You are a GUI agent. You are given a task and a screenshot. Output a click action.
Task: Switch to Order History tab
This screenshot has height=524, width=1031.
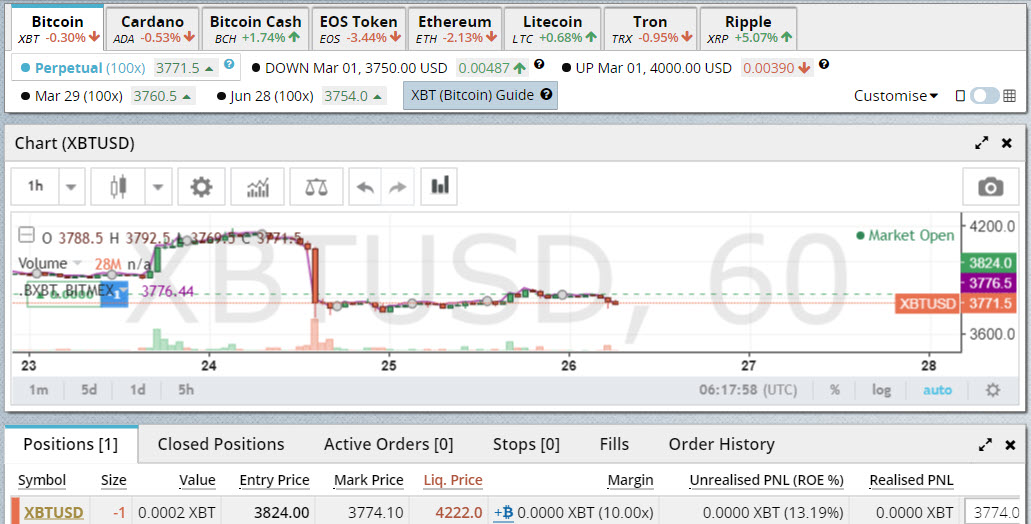721,444
